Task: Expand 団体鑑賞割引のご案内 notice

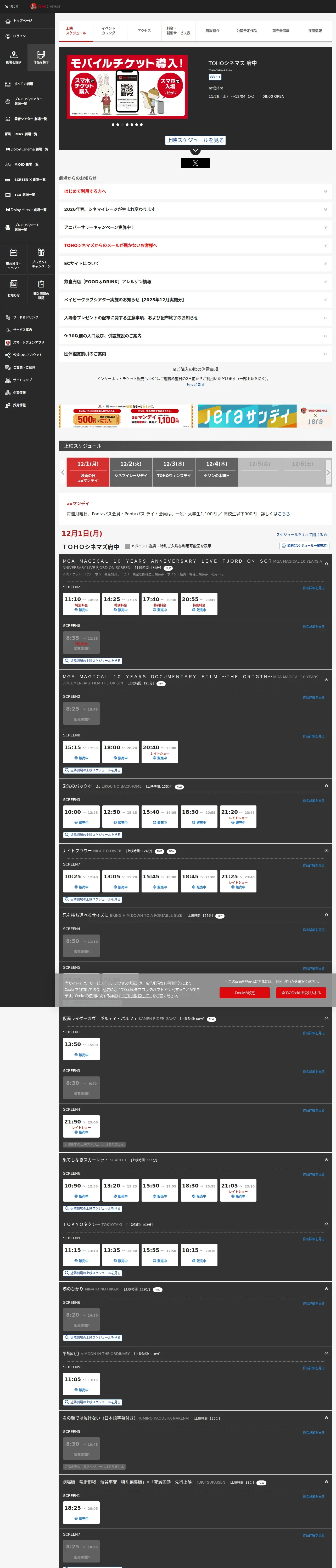Action: tap(195, 354)
